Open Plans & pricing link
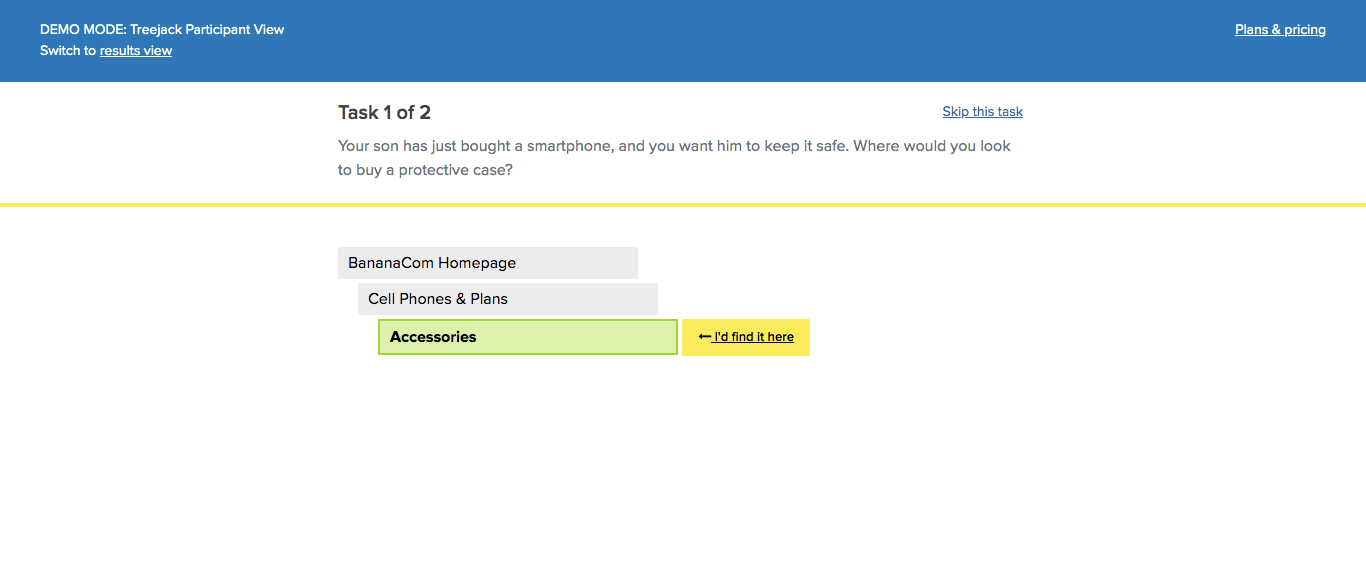This screenshot has height=568, width=1366. (x=1280, y=30)
